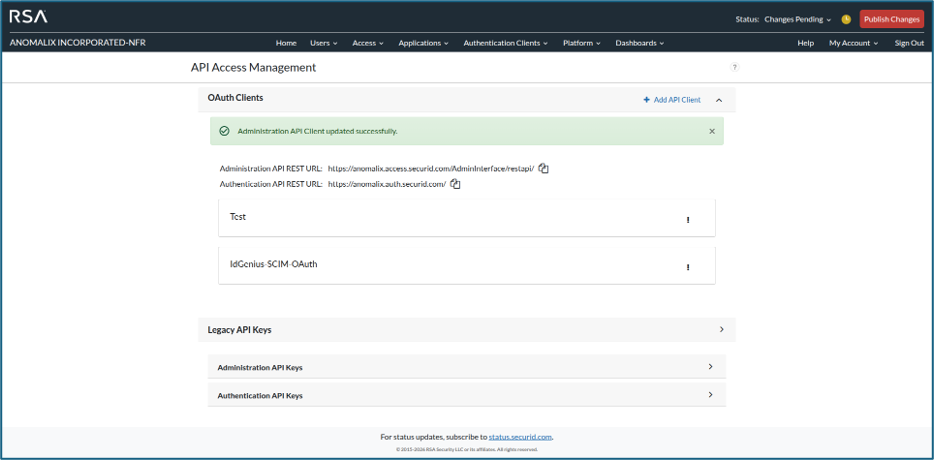Viewport: 934px width, 460px height.
Task: Select the Test OAuth client row
Action: point(467,217)
